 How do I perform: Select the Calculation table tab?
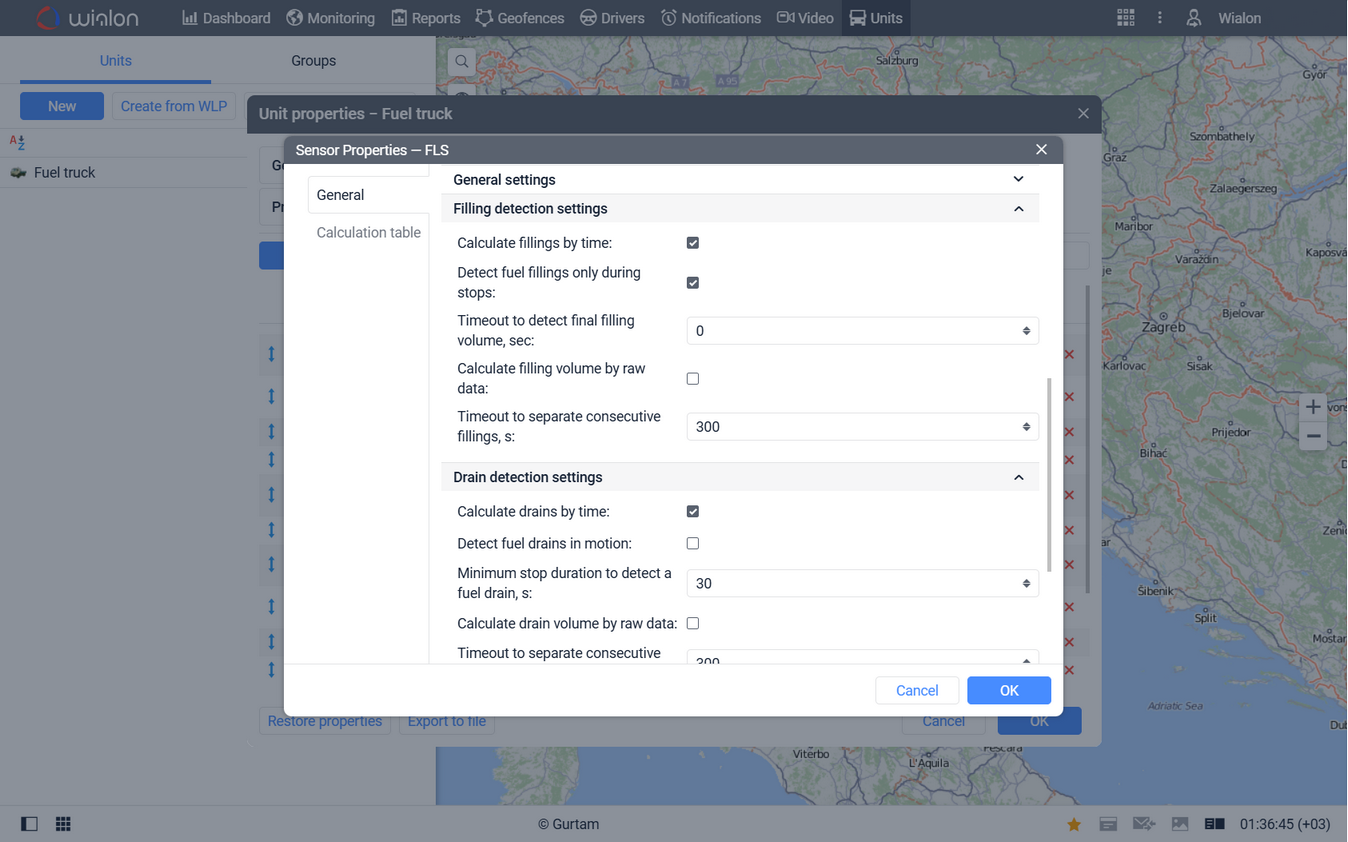point(368,232)
